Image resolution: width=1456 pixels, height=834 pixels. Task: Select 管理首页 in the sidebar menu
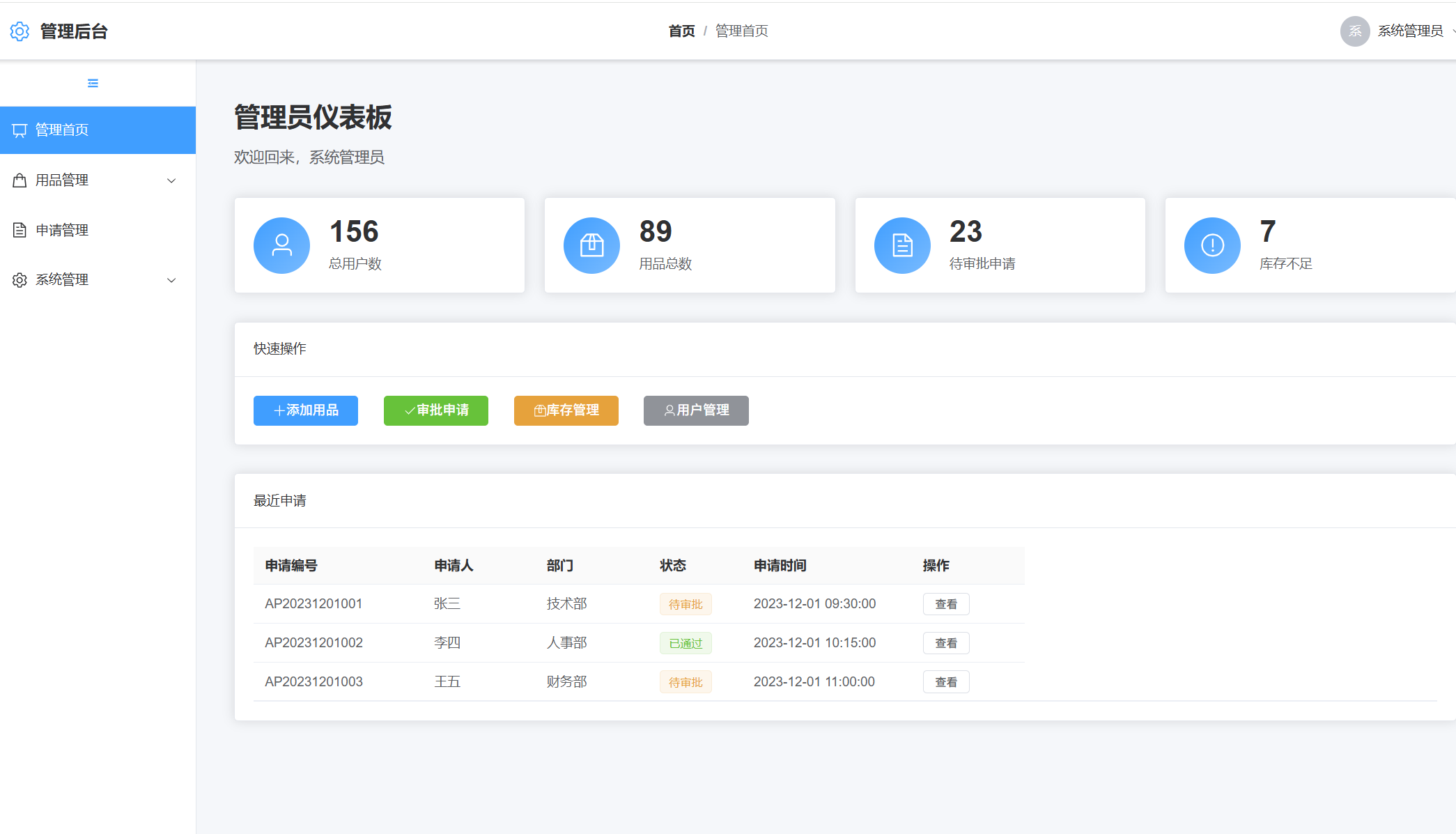click(x=62, y=130)
